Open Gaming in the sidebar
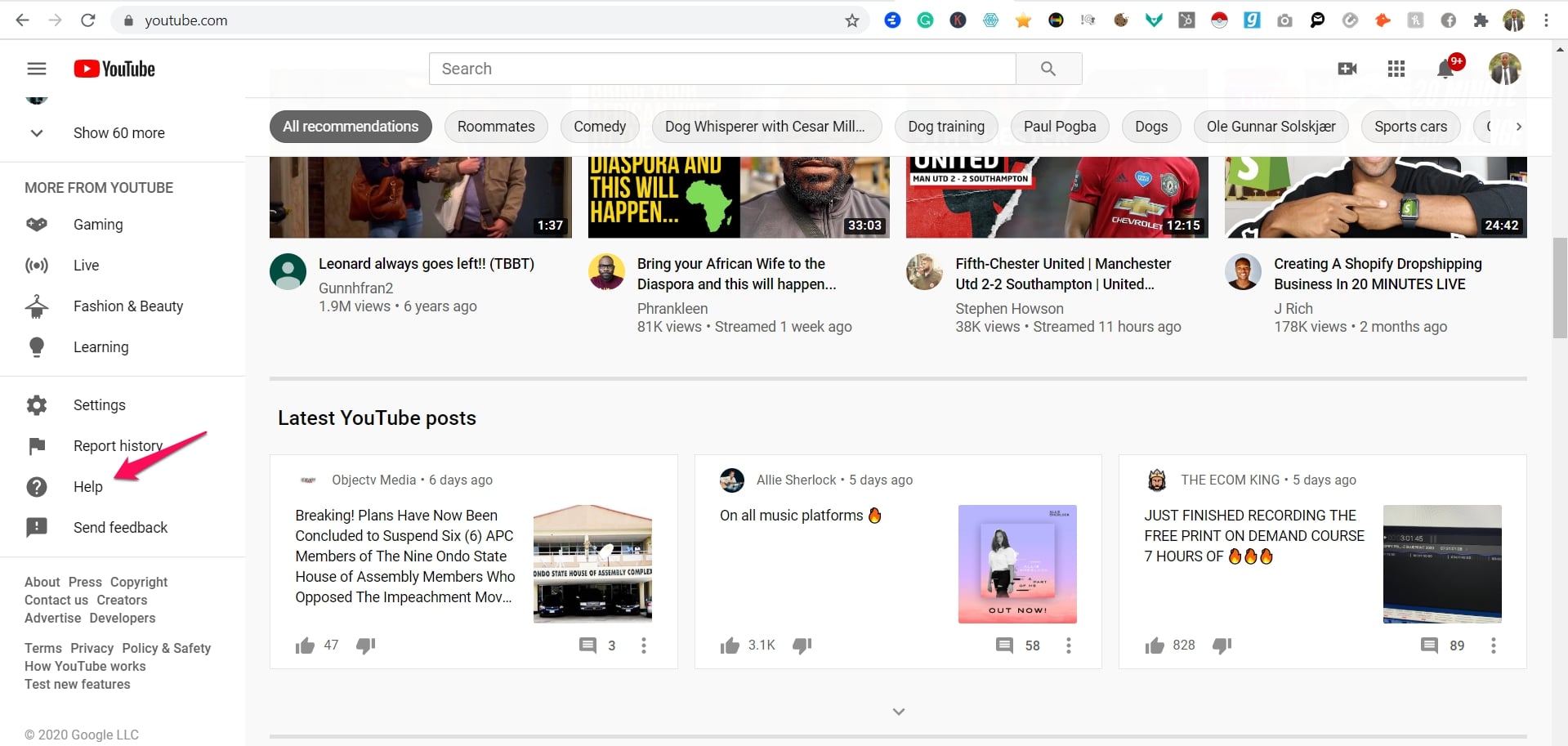Image resolution: width=1568 pixels, height=746 pixels. [x=123, y=225]
